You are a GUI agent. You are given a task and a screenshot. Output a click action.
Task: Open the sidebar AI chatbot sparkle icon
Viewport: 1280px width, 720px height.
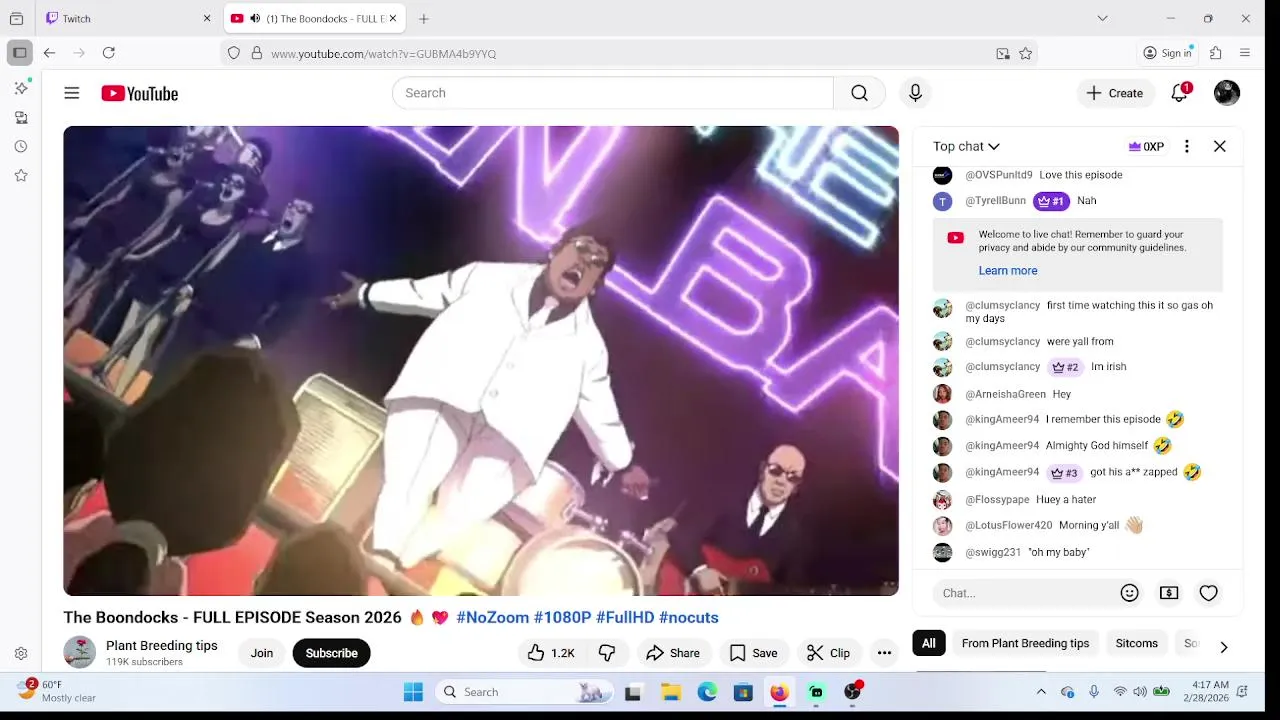[x=20, y=89]
